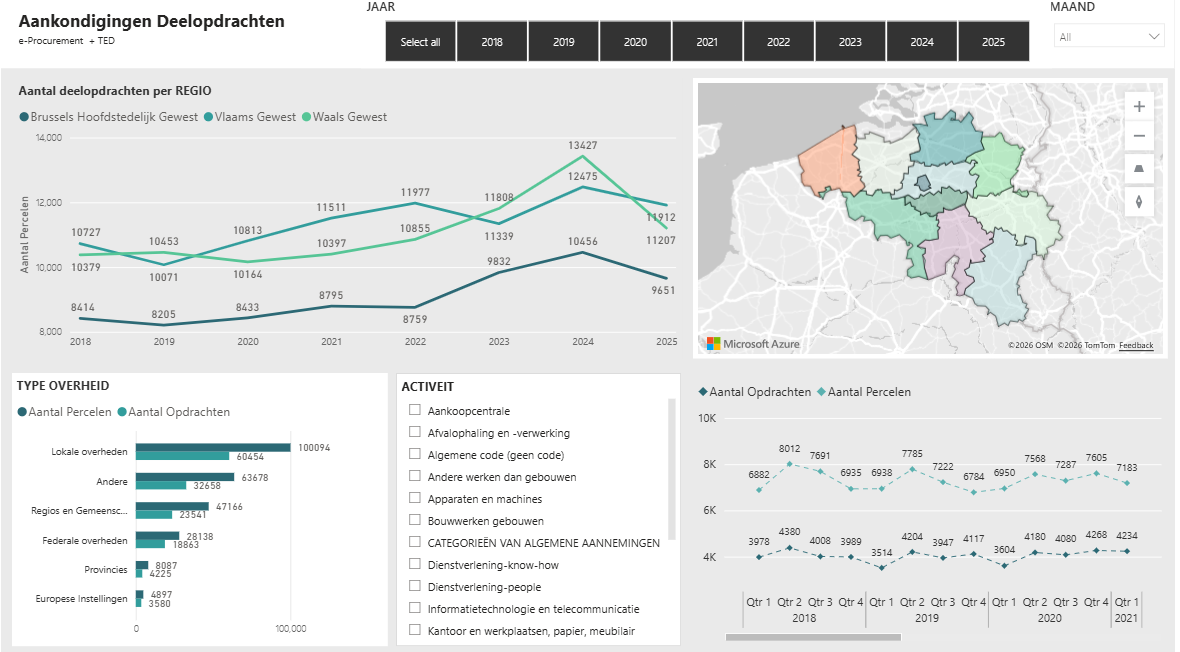Click the Aantal Percelen diamond legend marker
1180x652 pixels.
821,392
